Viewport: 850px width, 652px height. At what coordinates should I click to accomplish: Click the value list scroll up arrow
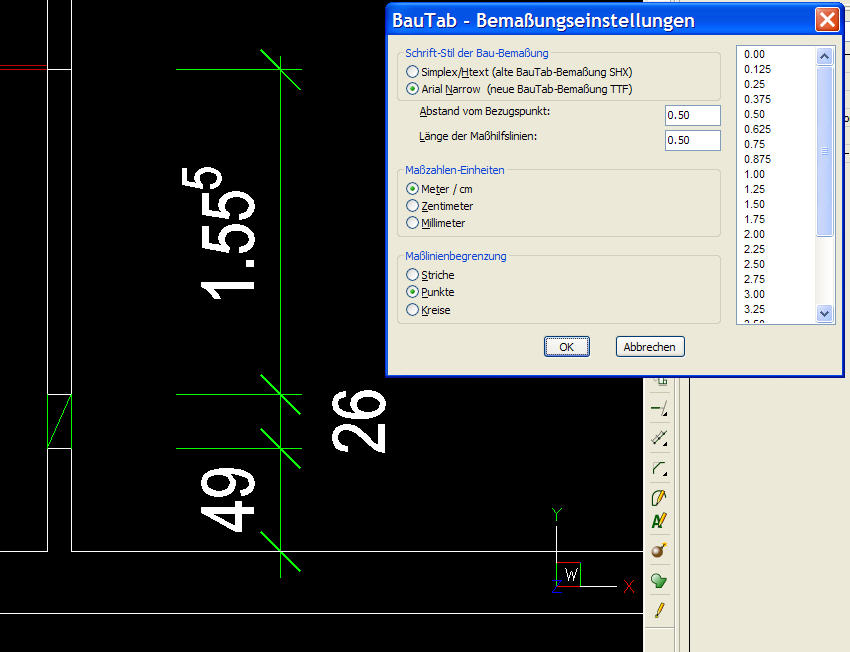(825, 56)
